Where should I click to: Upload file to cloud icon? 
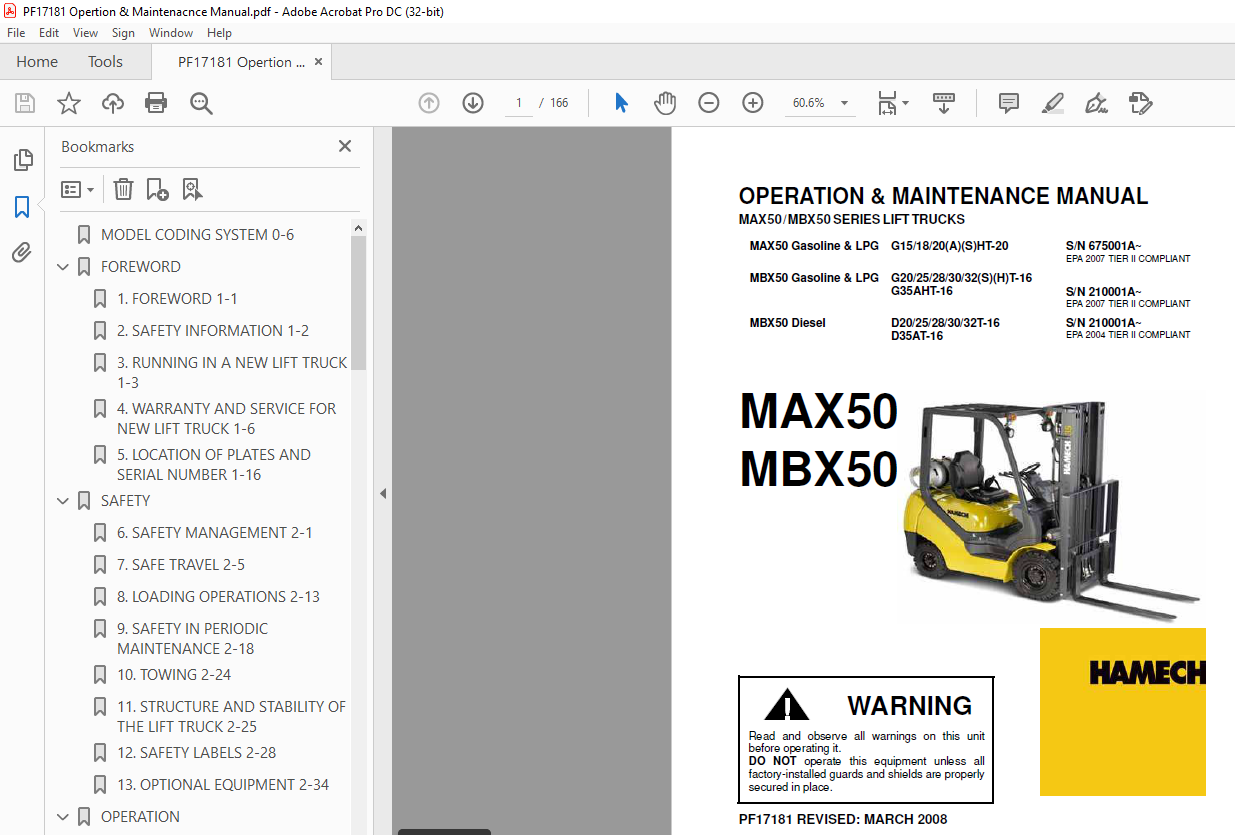coord(113,103)
